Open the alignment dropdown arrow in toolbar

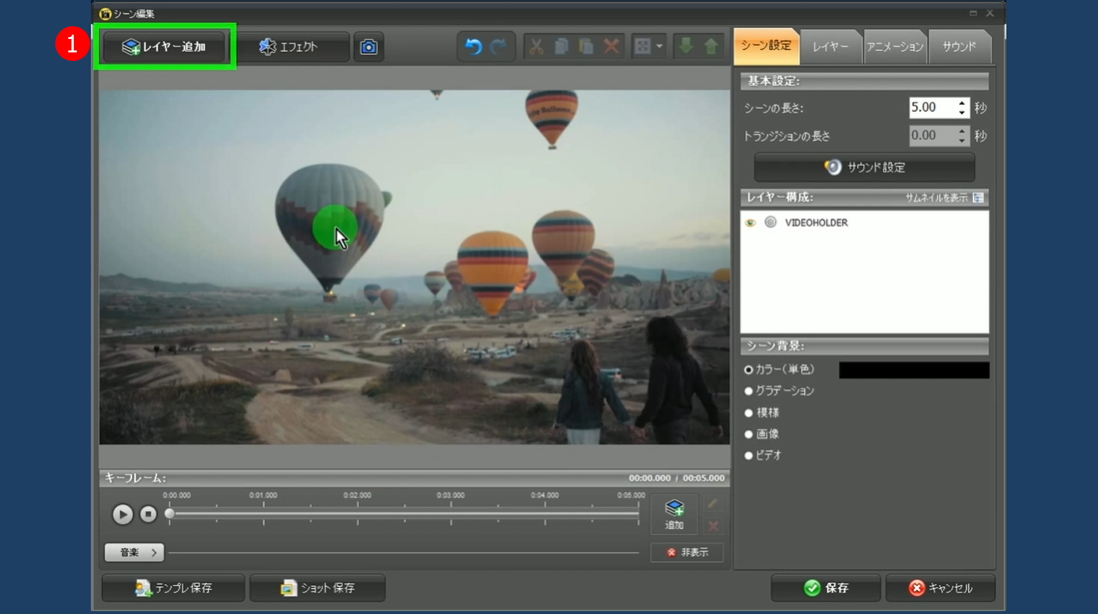660,47
